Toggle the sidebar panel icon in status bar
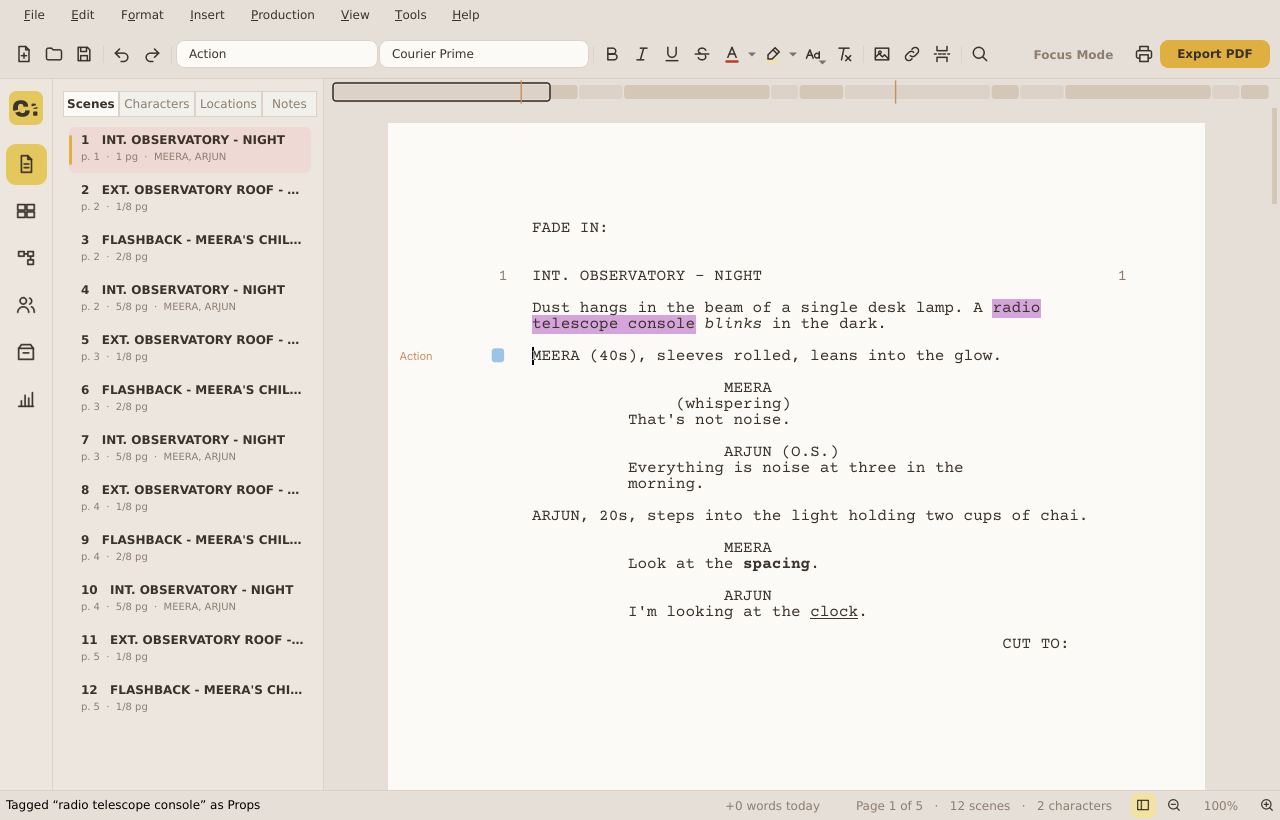This screenshot has height=820, width=1280. click(x=1143, y=805)
